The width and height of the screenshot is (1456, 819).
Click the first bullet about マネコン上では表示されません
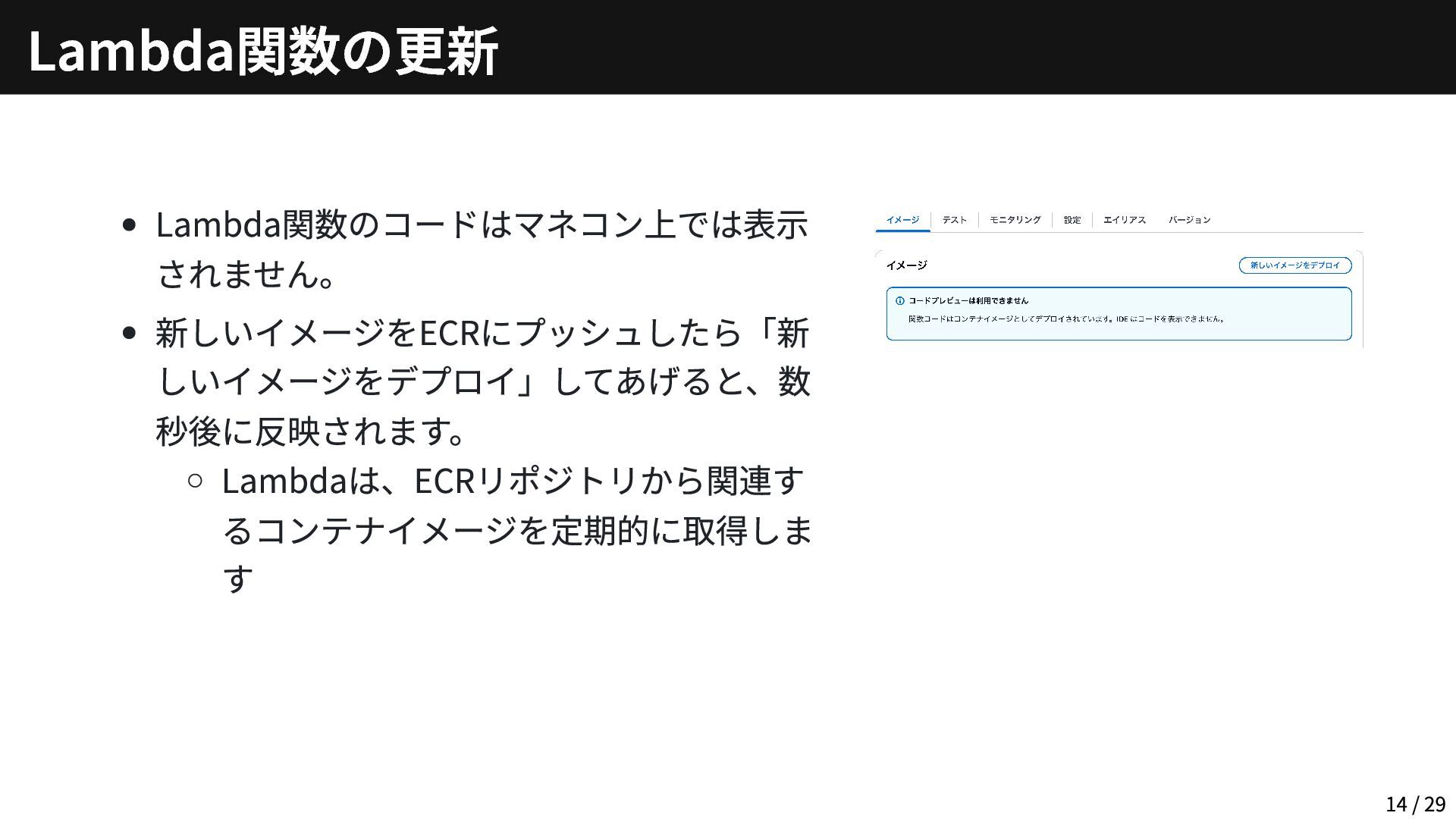[x=482, y=249]
